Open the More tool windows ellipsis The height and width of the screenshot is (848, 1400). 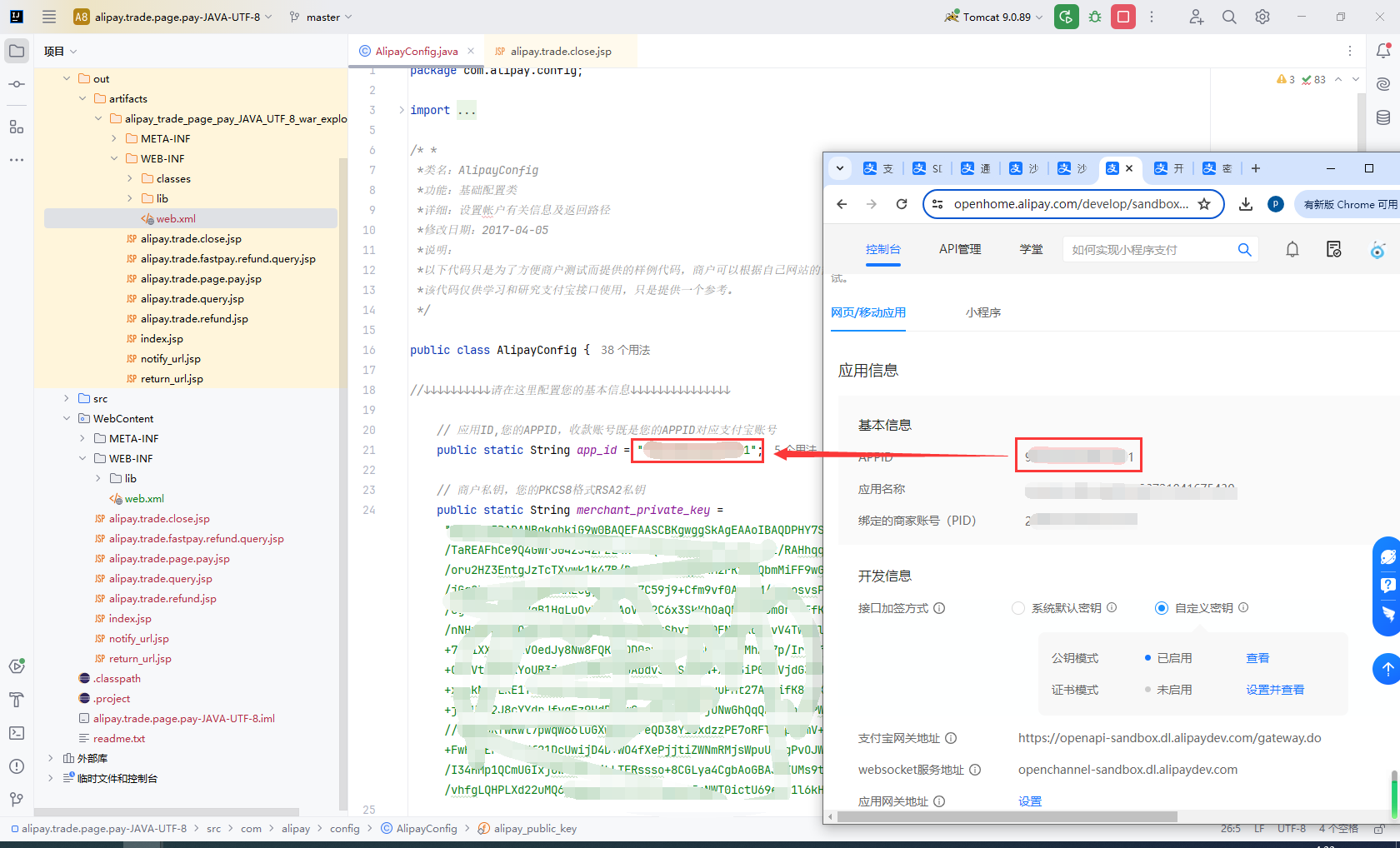[17, 159]
